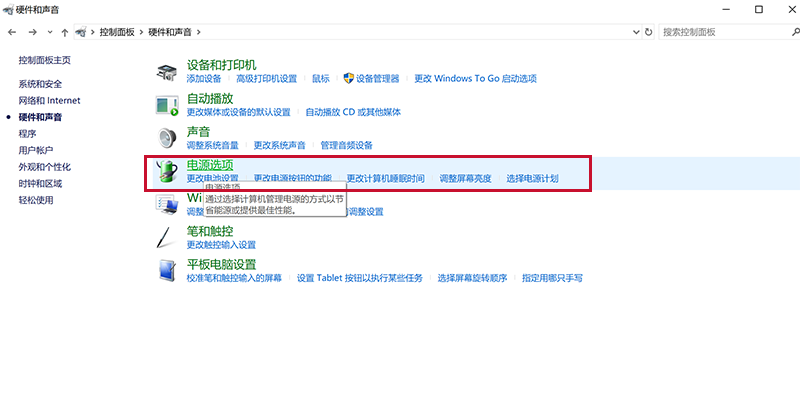Go up one level with up arrow
The image size is (800, 420).
(x=65, y=32)
